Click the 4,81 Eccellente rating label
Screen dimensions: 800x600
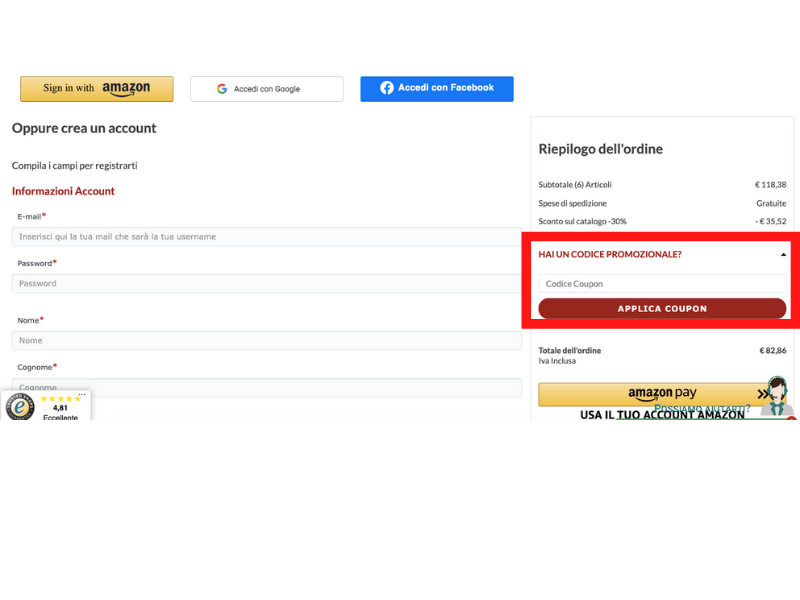[60, 412]
